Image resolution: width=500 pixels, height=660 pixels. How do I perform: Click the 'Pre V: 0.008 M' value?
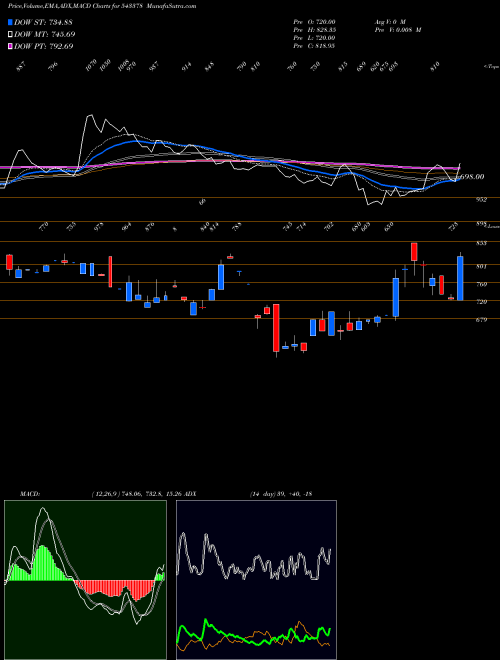coord(398,30)
